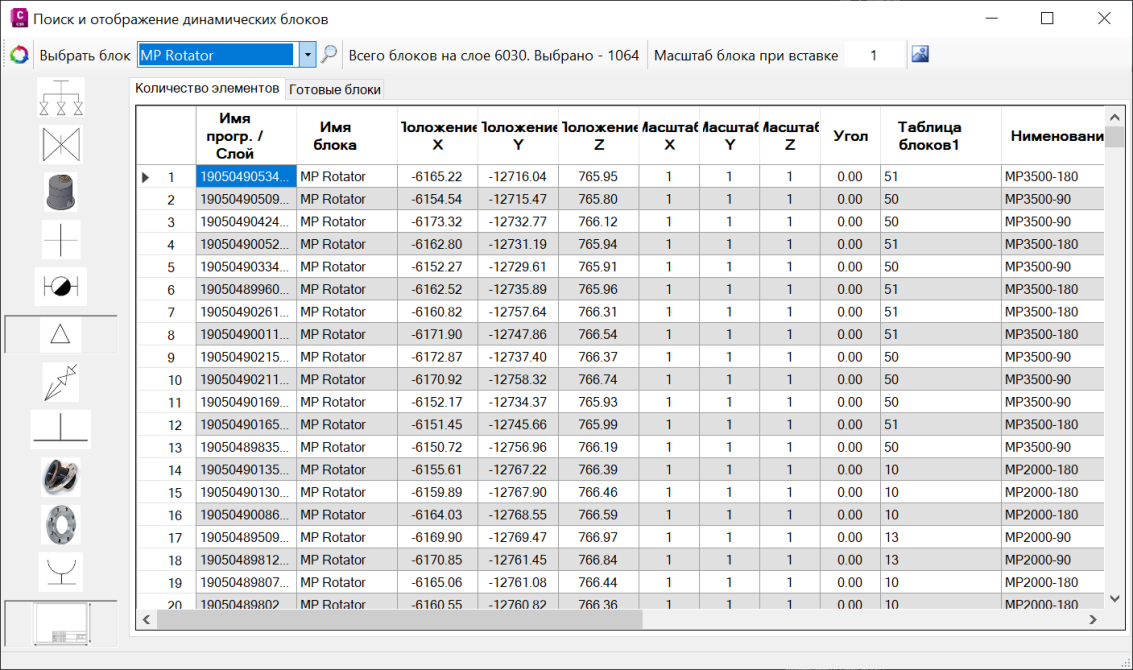Select the half-filled circle symbol block
The image size is (1133, 670).
pyautogui.click(x=61, y=287)
